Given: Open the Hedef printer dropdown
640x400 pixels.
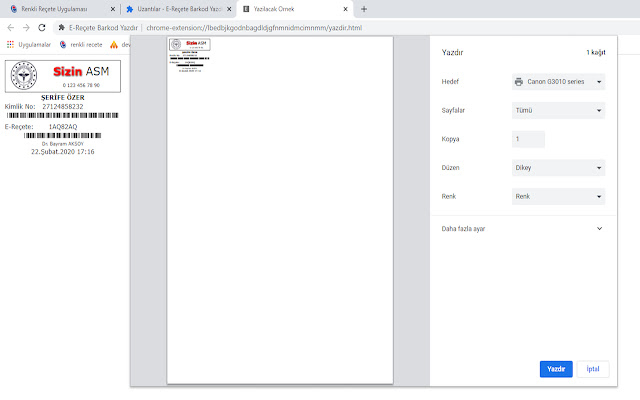Looking at the screenshot, I should pos(558,82).
